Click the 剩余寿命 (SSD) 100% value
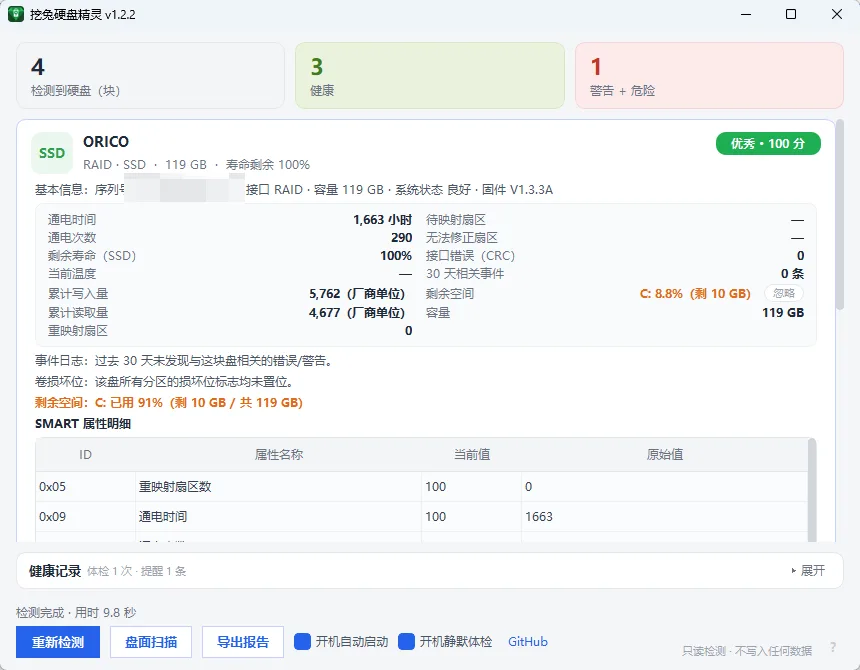 pyautogui.click(x=396, y=255)
